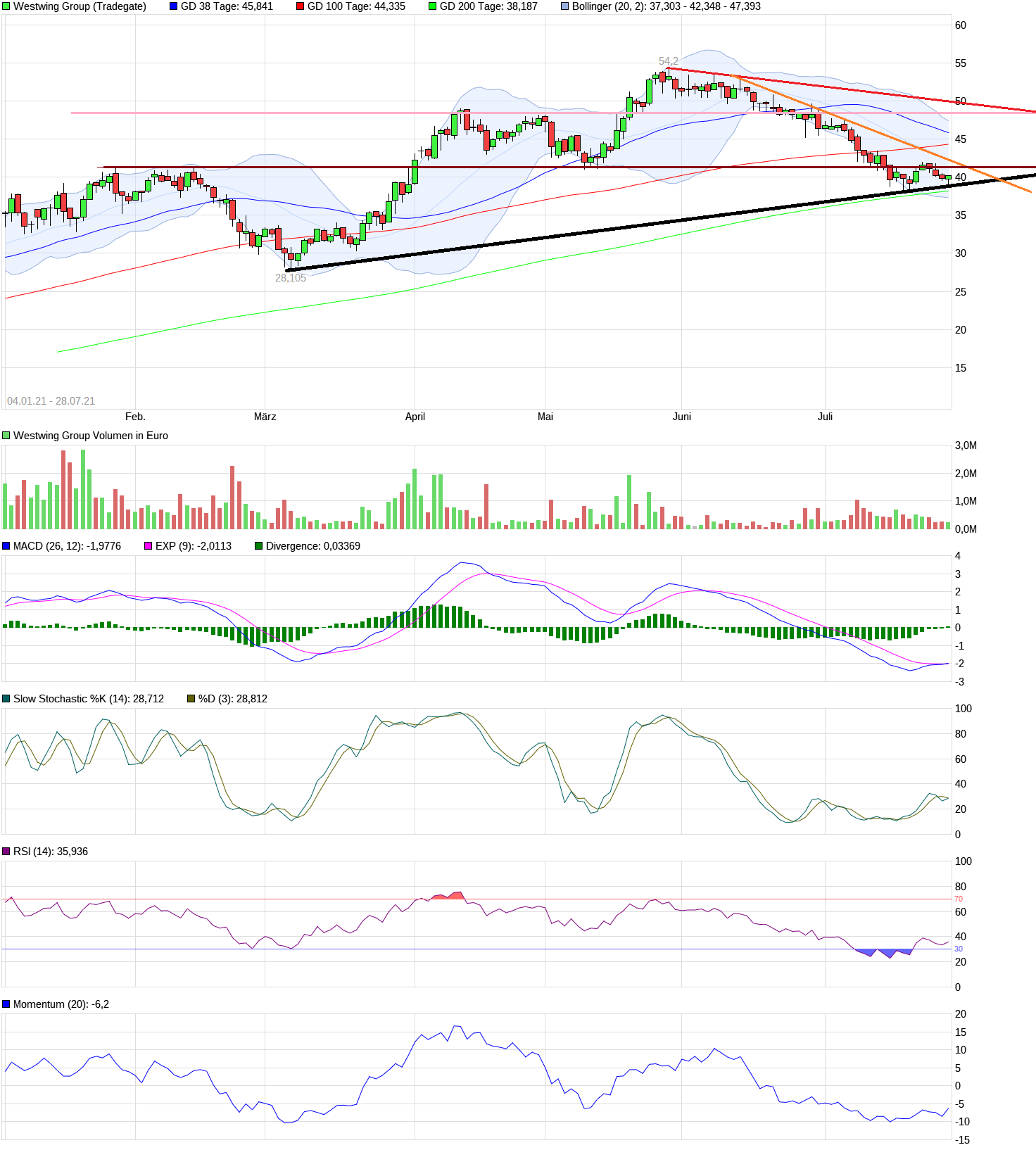Click the magenta EXP (9) swatch

(x=149, y=546)
